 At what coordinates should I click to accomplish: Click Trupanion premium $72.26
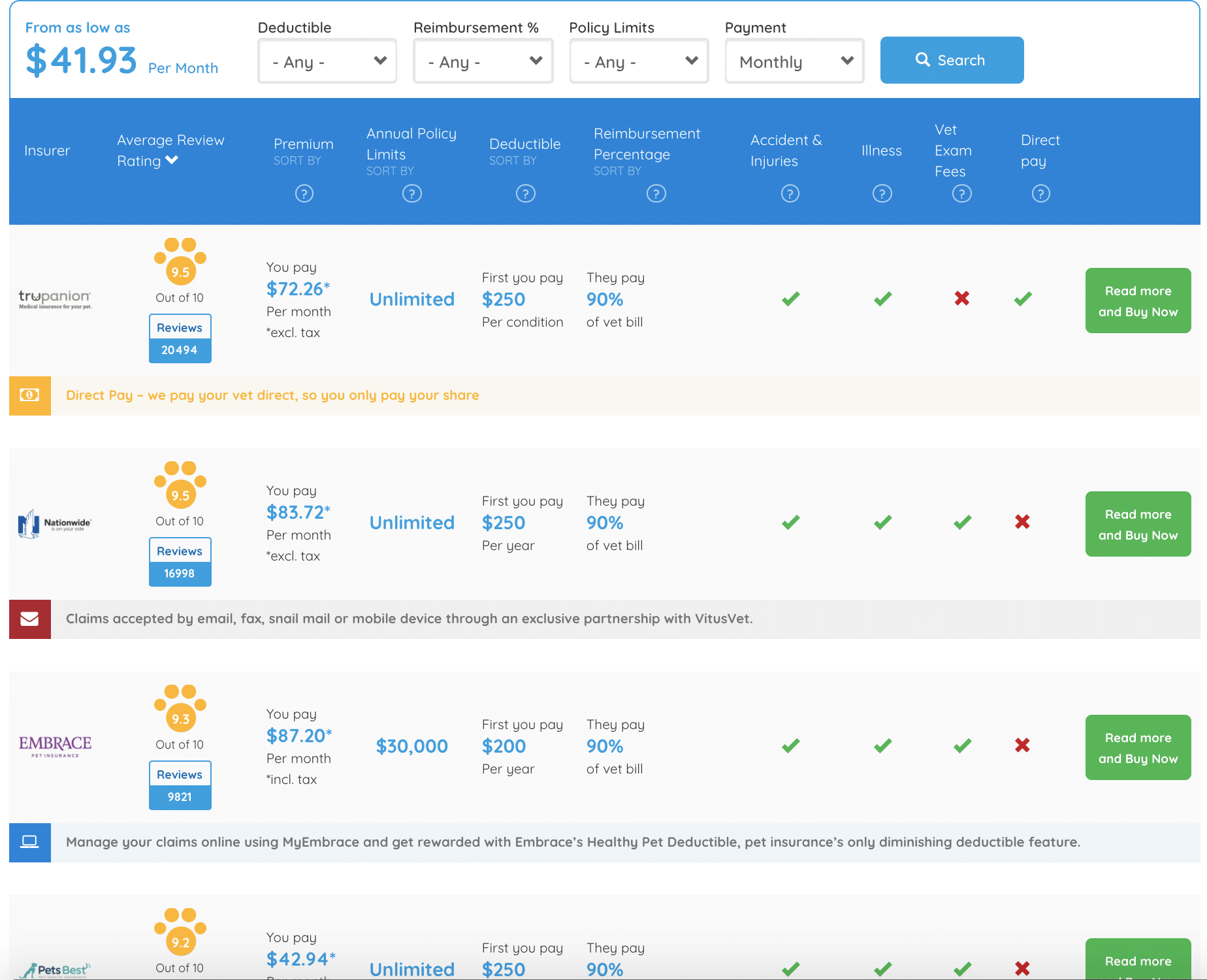298,289
